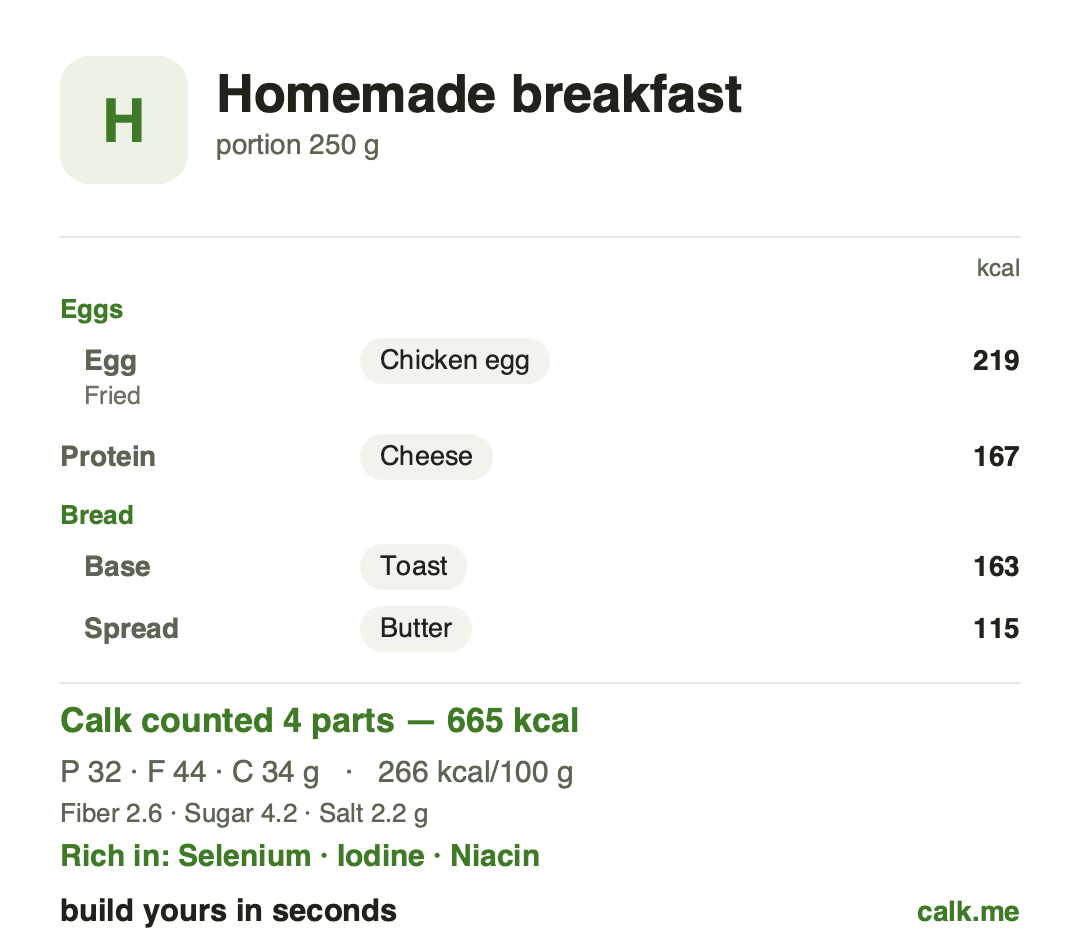Select the Toast ingredient chip
The height and width of the screenshot is (951, 1080).
click(413, 566)
